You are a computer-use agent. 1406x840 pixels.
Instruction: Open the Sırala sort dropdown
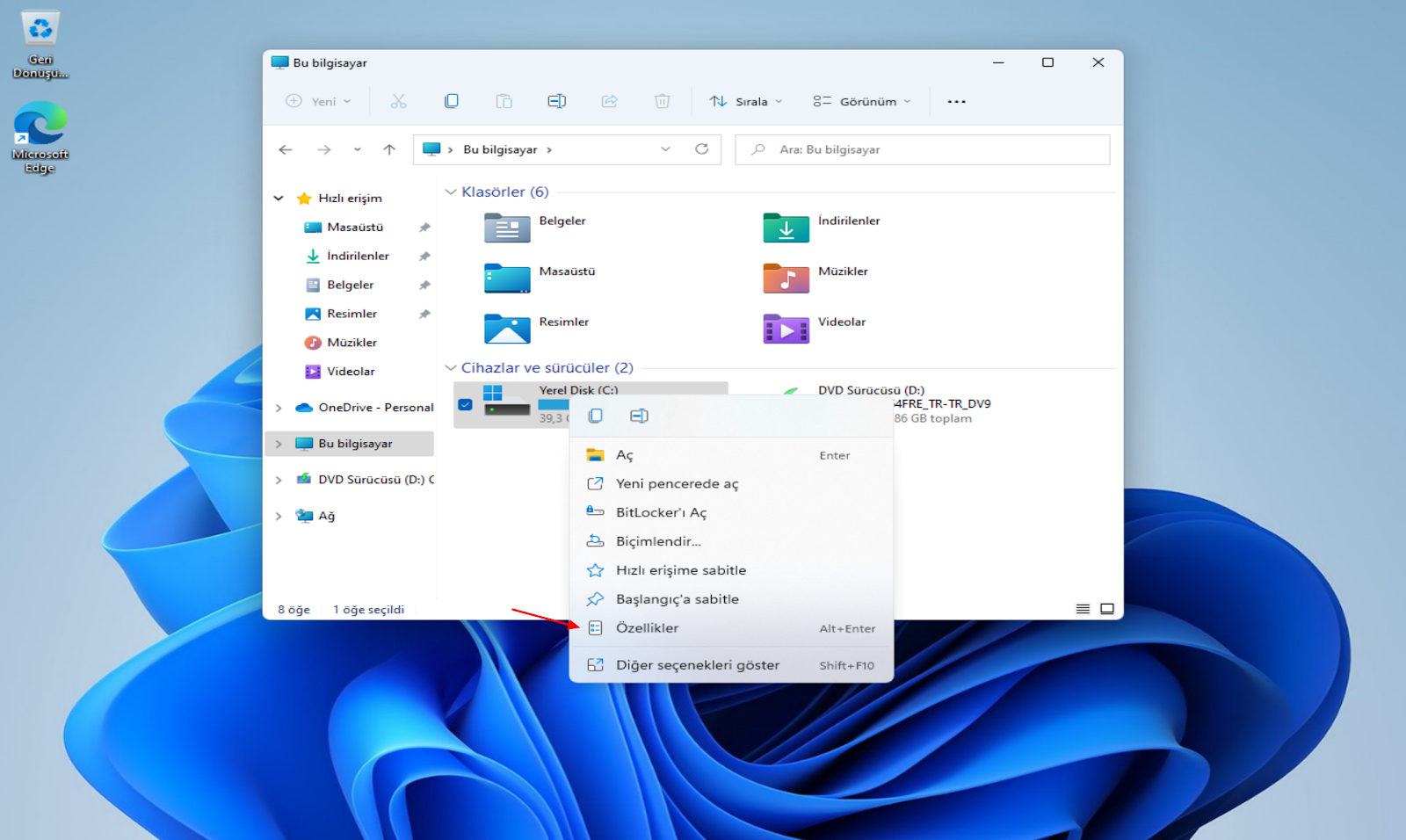pyautogui.click(x=745, y=101)
